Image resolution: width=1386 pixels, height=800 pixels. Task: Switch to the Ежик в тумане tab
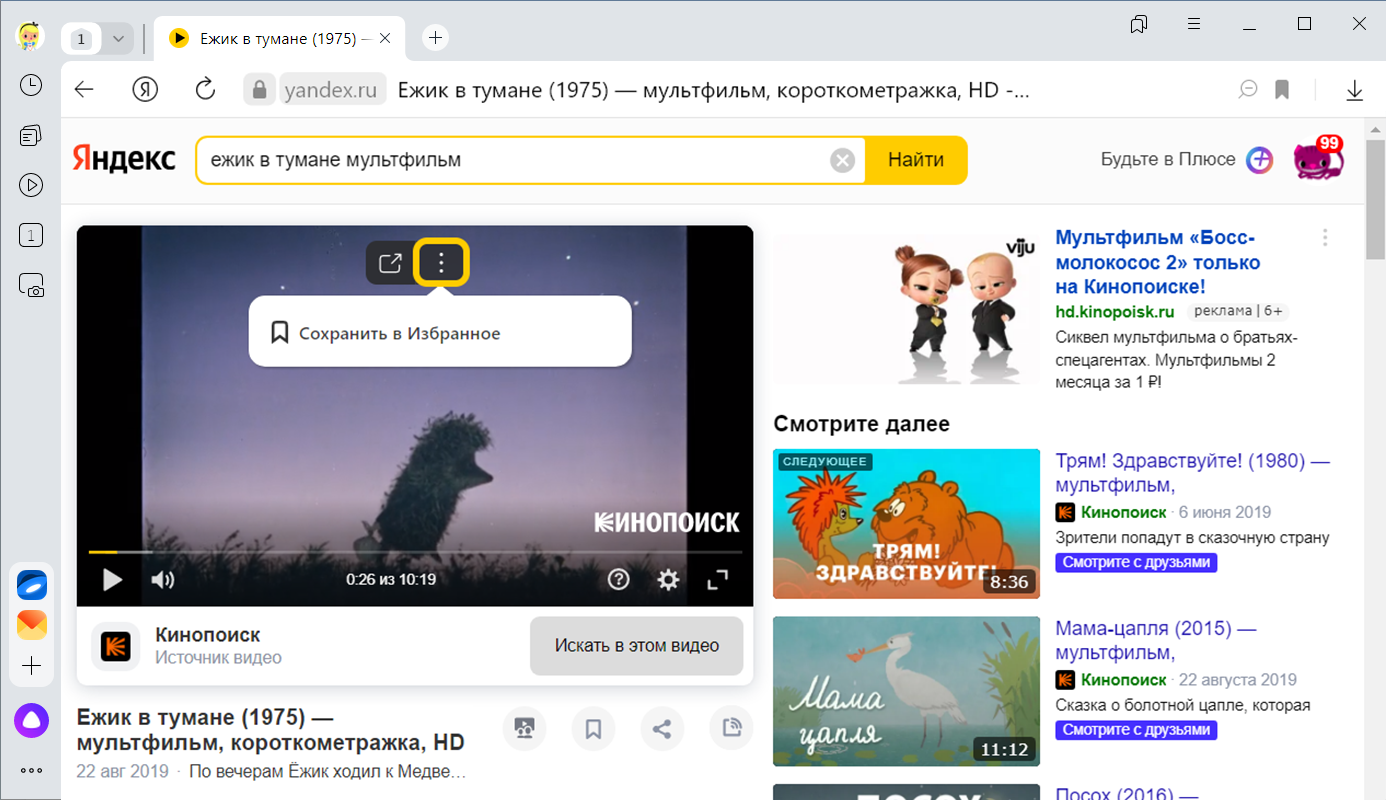pos(281,38)
